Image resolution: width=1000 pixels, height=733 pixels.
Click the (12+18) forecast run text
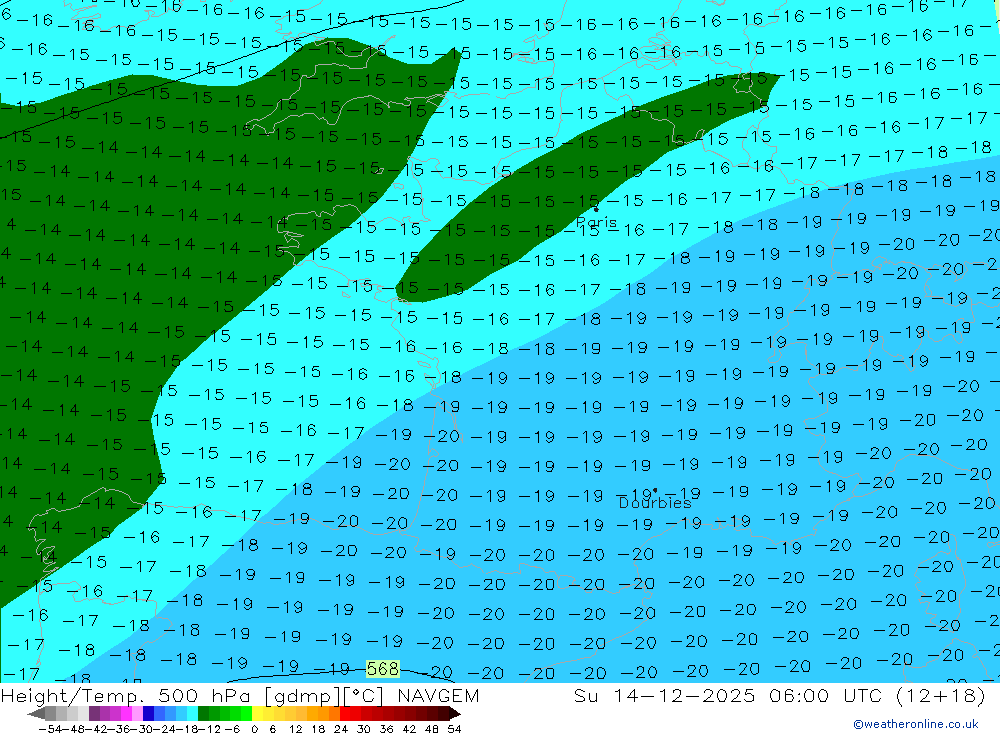[x=941, y=695]
